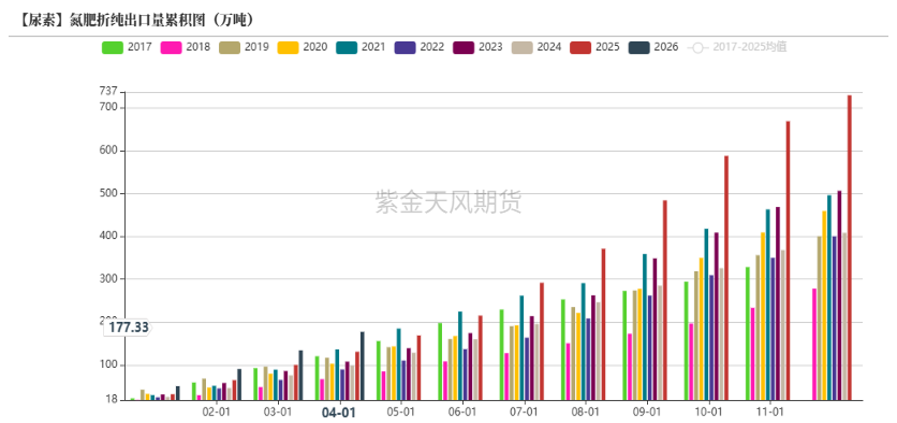Click the teal 2021 bar above 10-01

(x=706, y=315)
